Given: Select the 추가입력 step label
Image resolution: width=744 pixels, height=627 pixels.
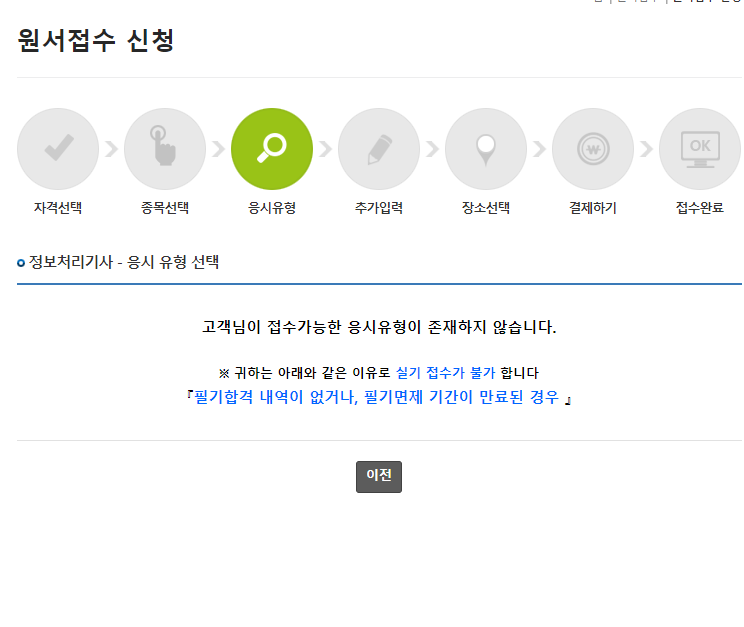Looking at the screenshot, I should pyautogui.click(x=379, y=208).
